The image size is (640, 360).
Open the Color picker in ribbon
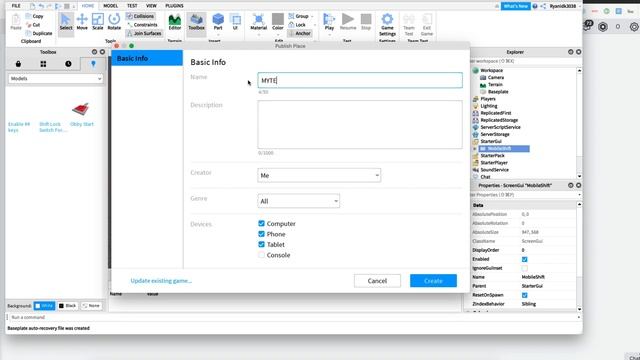[278, 22]
